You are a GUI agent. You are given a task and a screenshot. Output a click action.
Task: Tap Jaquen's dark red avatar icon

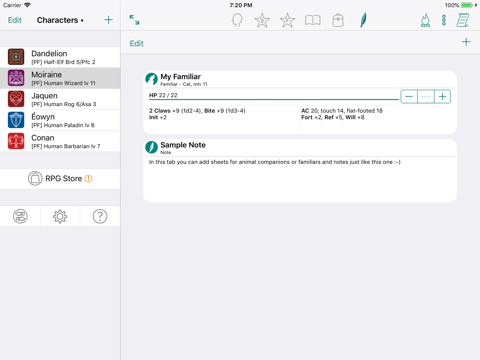pyautogui.click(x=16, y=99)
